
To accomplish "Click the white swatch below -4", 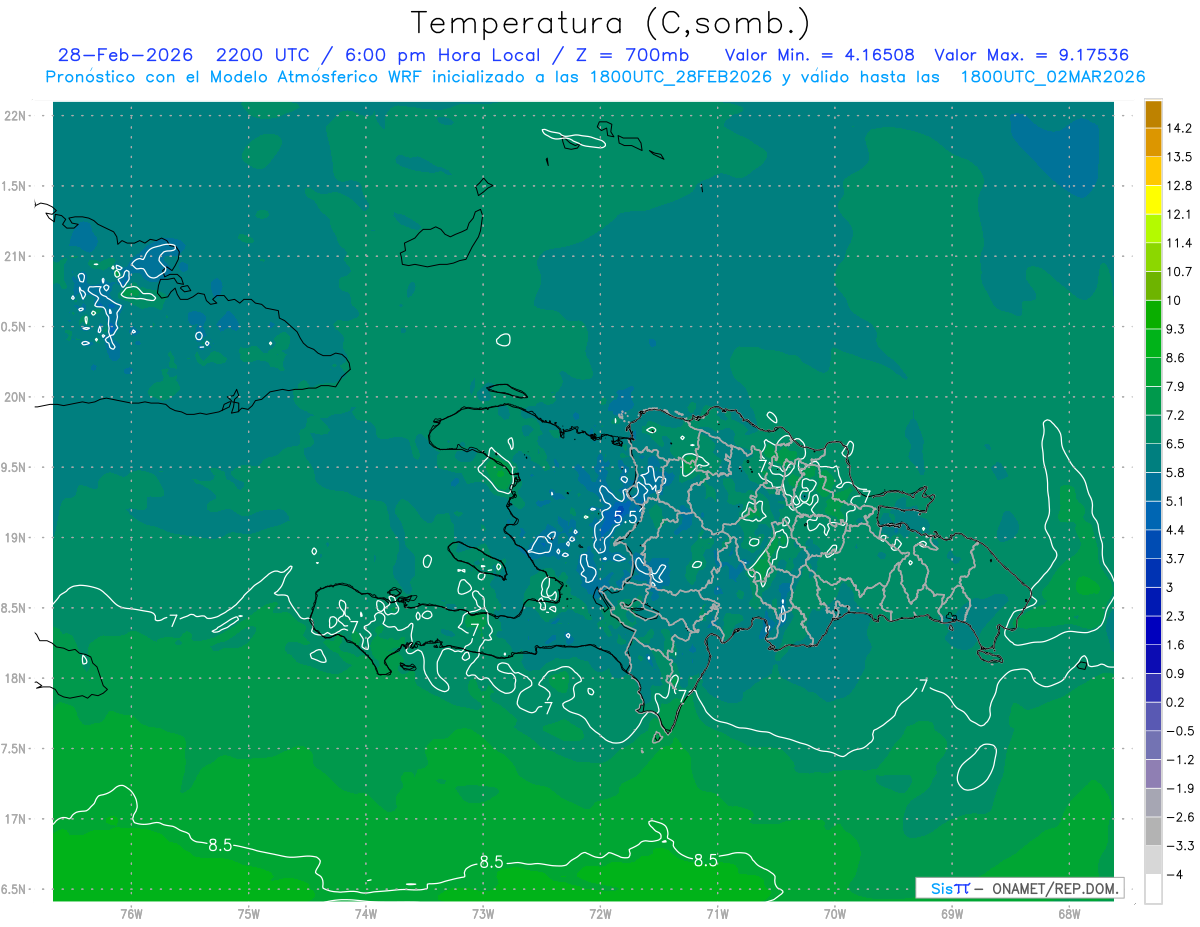I will point(1153,889).
